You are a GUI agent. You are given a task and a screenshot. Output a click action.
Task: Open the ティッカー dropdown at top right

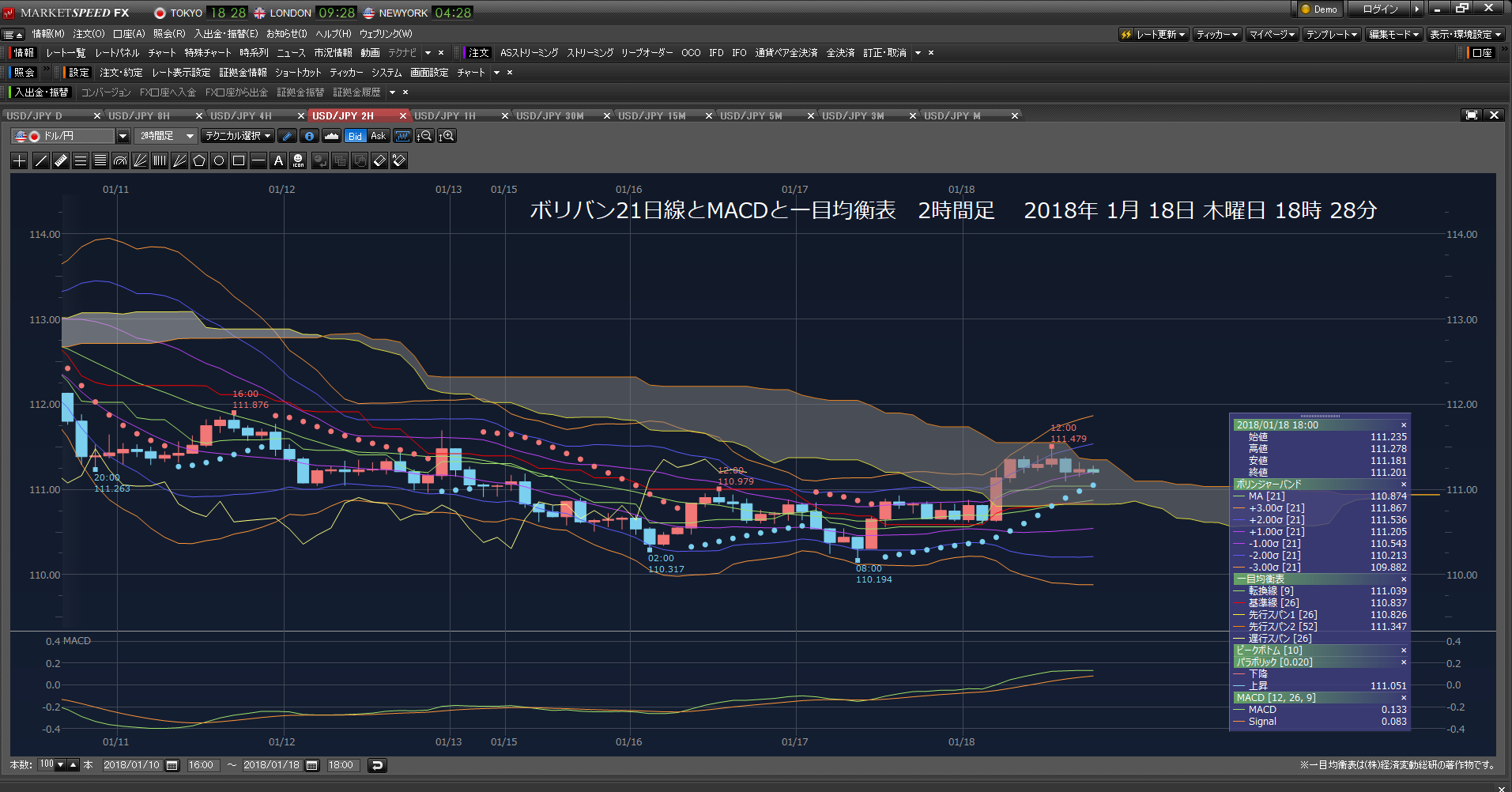tap(1217, 34)
